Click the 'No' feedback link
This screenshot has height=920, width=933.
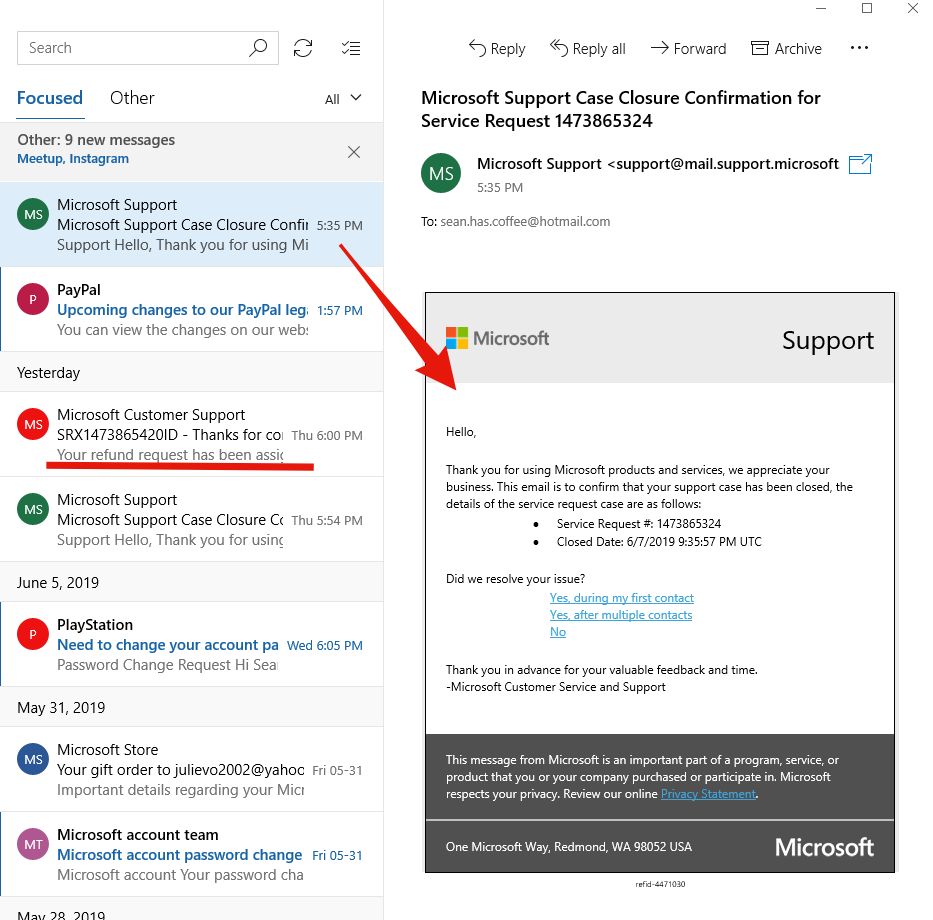pos(558,632)
